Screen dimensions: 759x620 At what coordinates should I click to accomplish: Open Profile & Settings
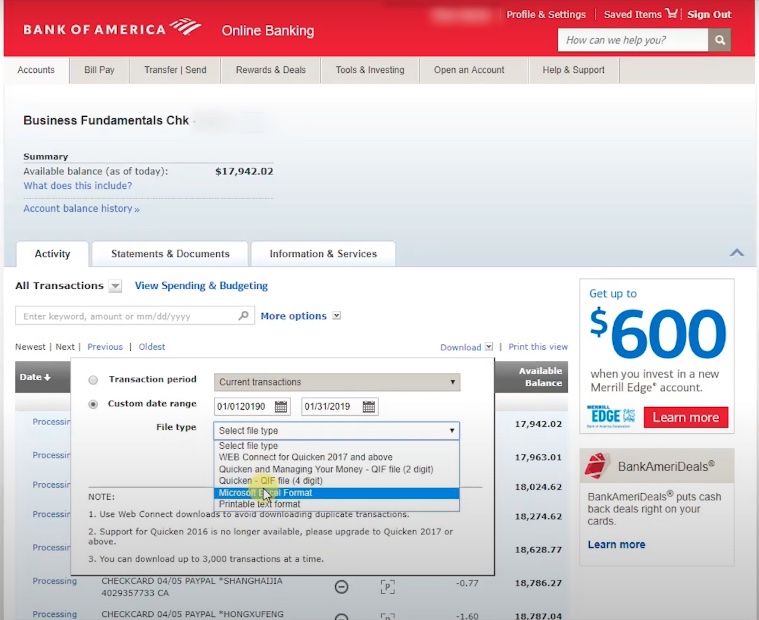coord(546,15)
